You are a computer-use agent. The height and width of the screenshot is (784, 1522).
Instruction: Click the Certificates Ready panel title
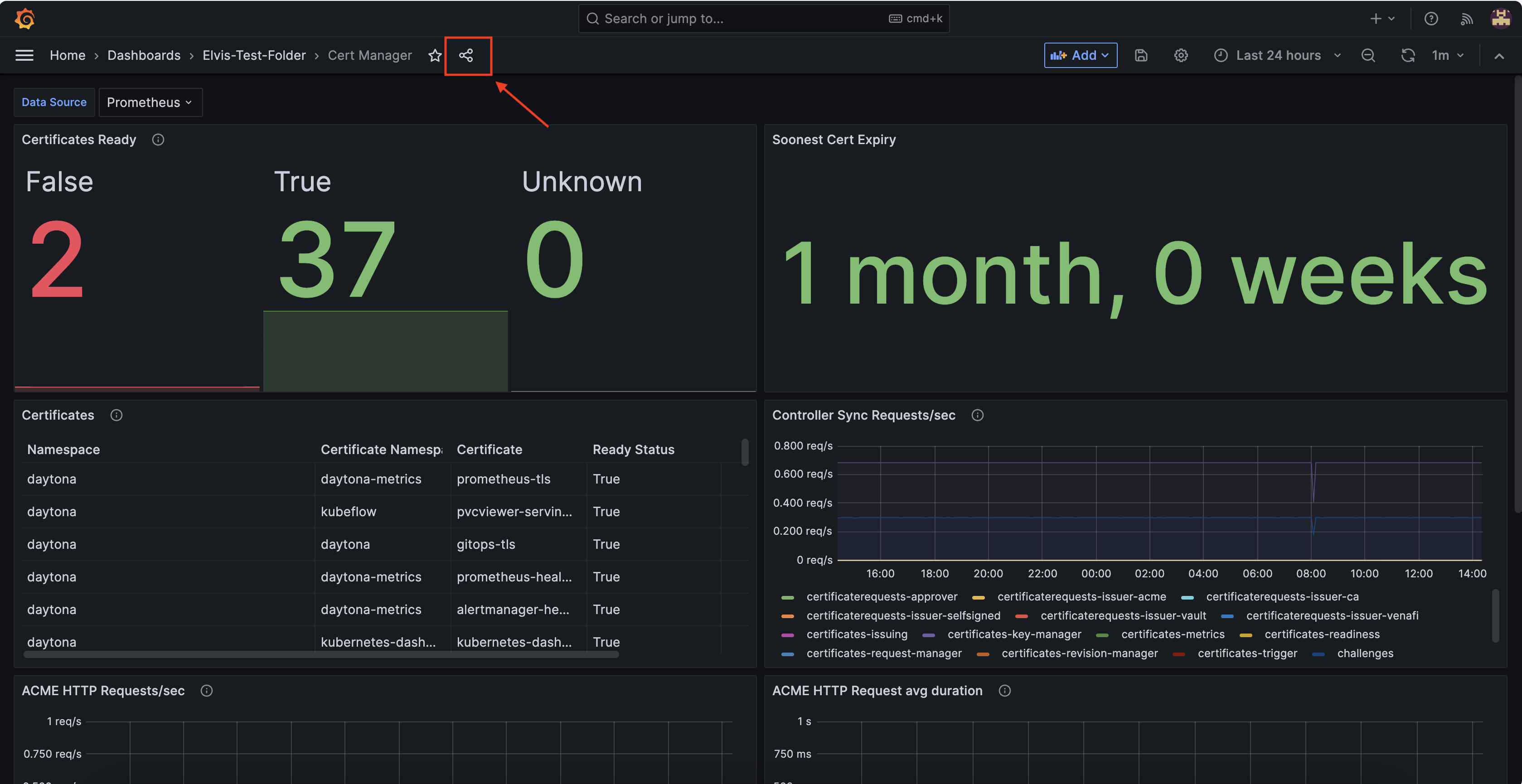point(78,140)
